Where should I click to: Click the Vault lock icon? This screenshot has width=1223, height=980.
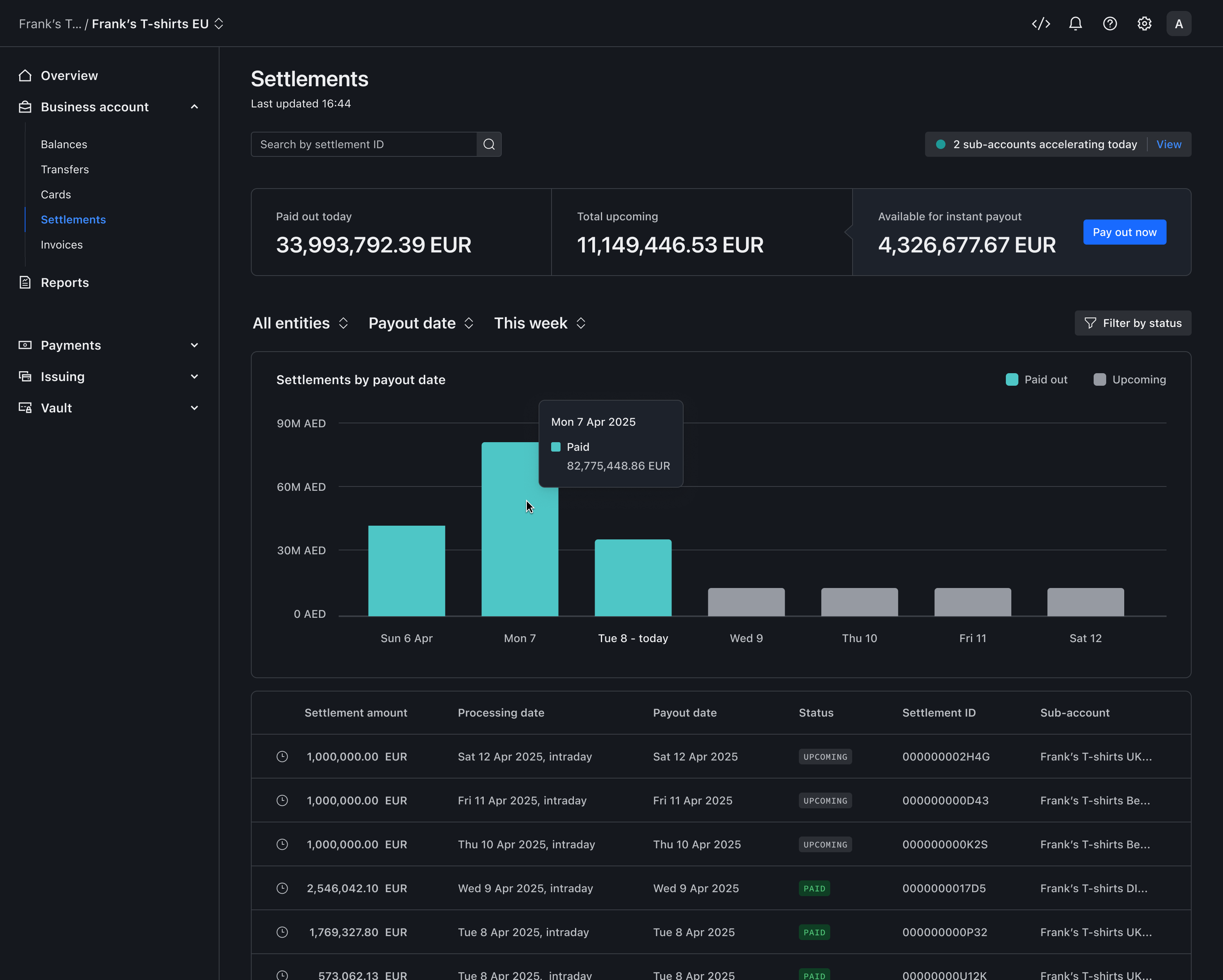coord(25,408)
